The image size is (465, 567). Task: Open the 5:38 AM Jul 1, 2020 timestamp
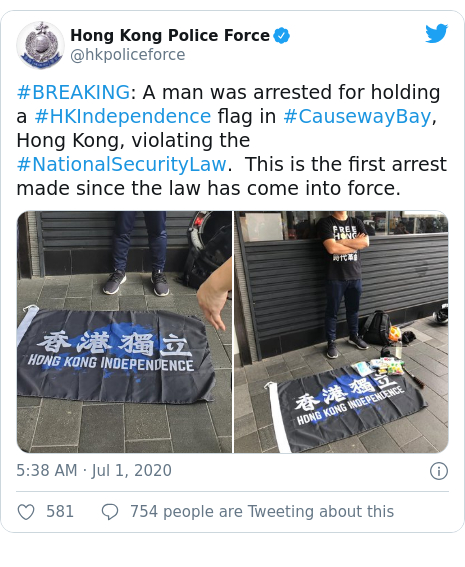pyautogui.click(x=94, y=471)
